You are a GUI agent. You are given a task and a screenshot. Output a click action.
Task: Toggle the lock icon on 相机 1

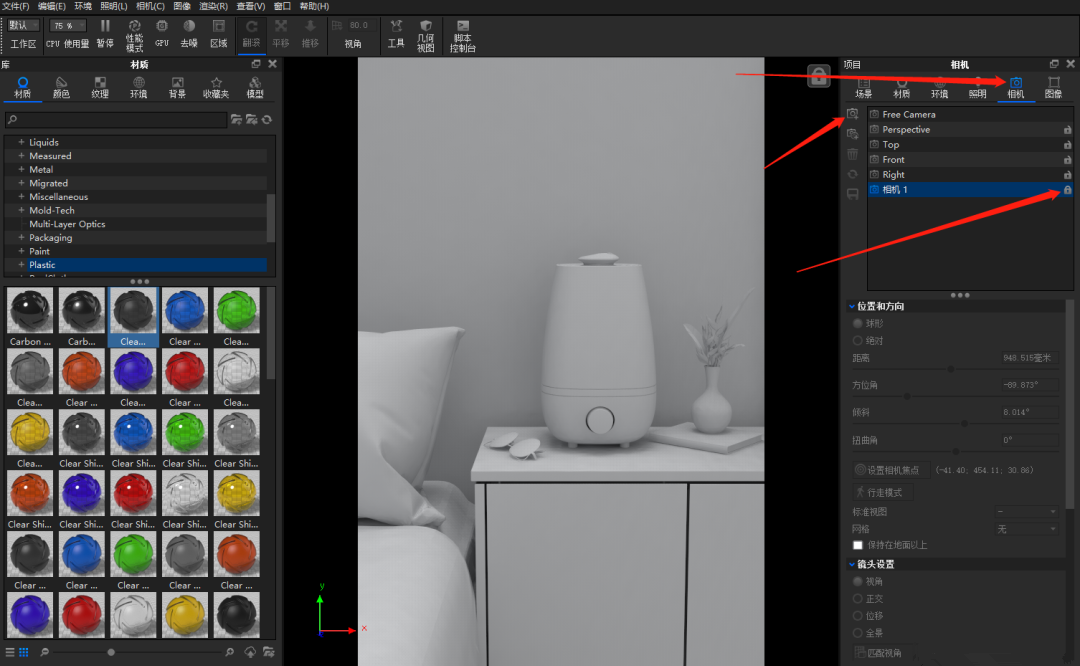pyautogui.click(x=1067, y=190)
